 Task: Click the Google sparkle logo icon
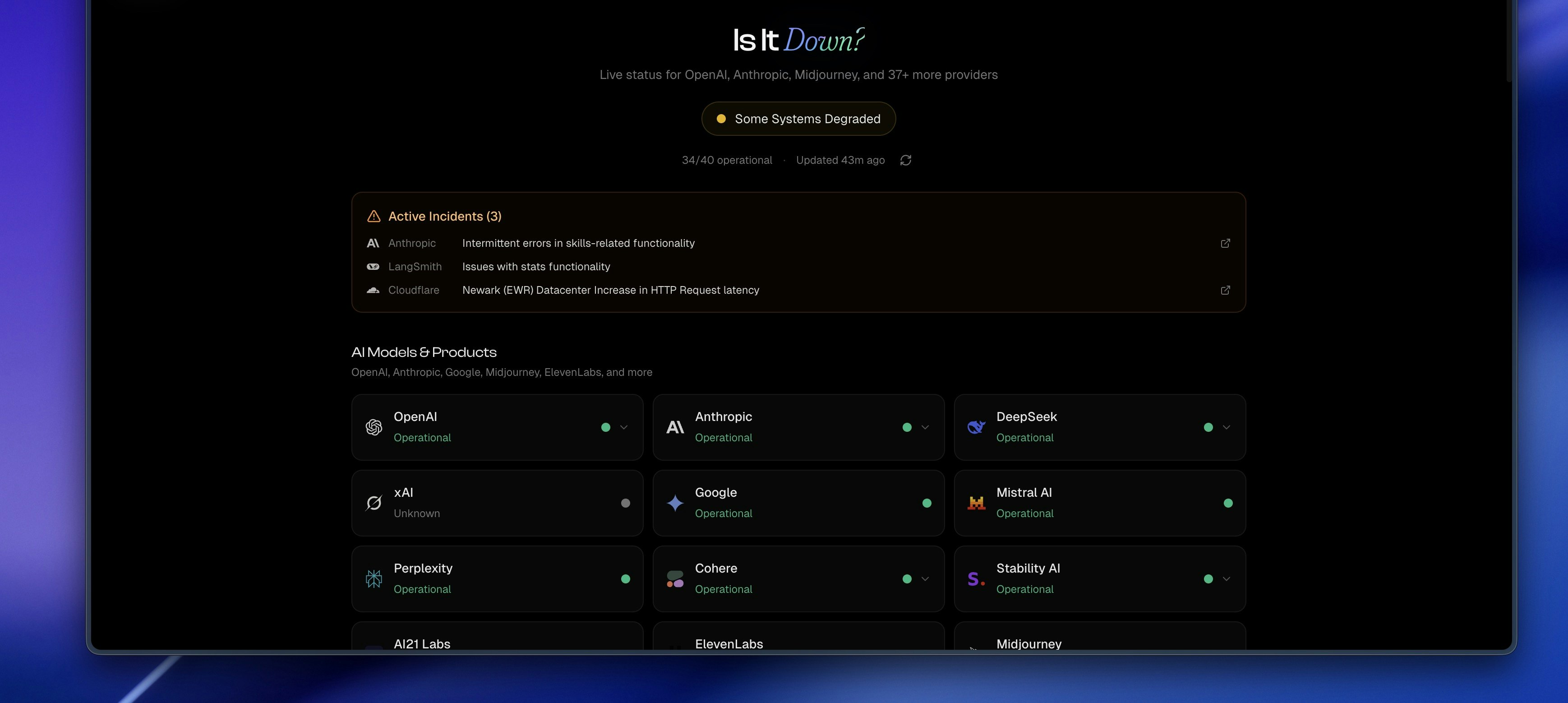coord(674,504)
